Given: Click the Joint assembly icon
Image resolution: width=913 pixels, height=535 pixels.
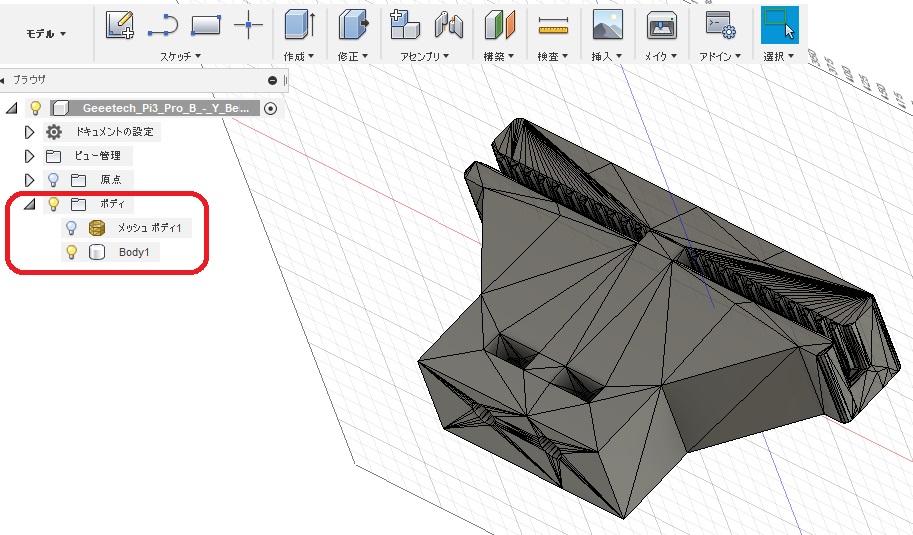Looking at the screenshot, I should [449, 25].
